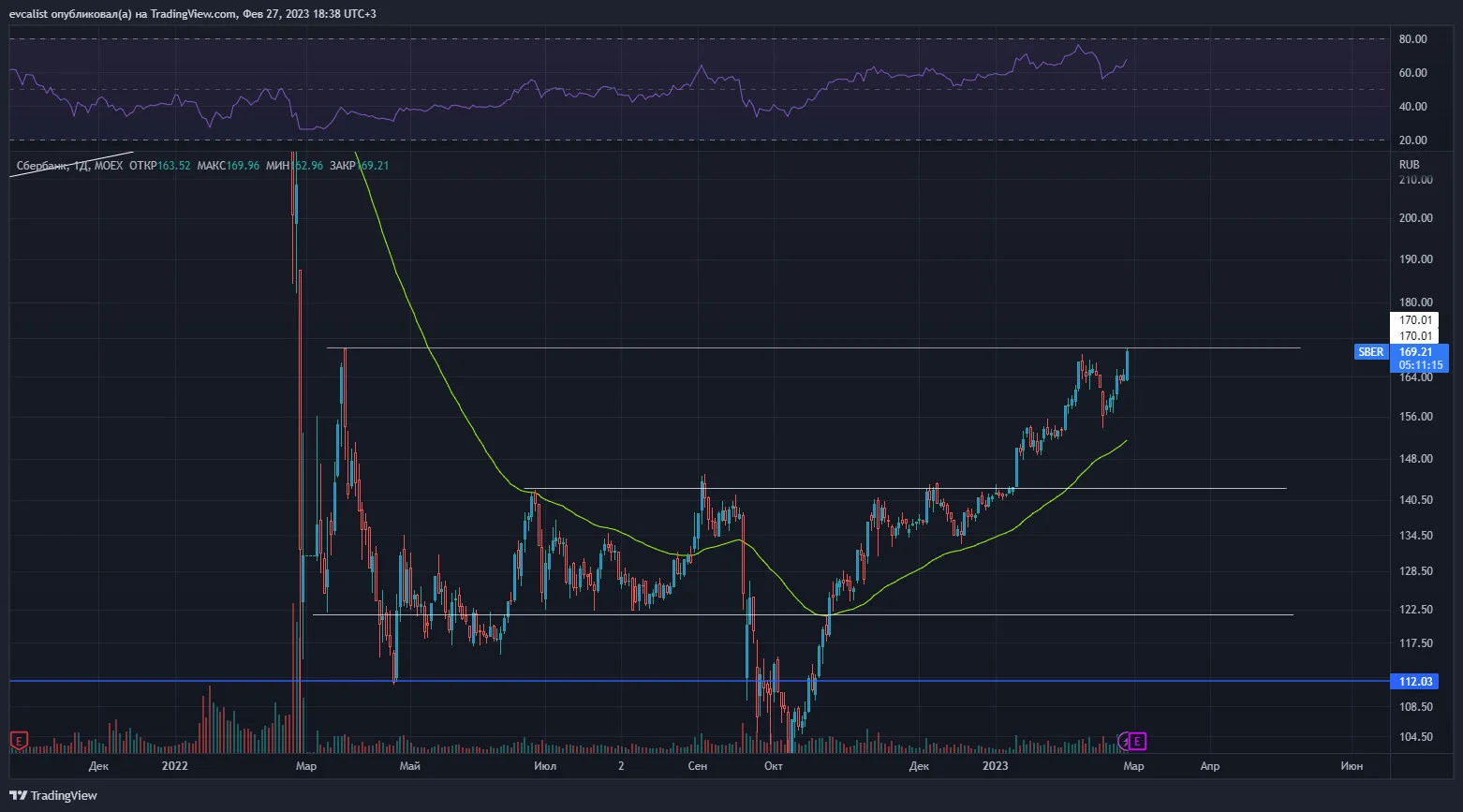Click the upper white 170.01 price label
The image size is (1463, 812).
(1414, 320)
